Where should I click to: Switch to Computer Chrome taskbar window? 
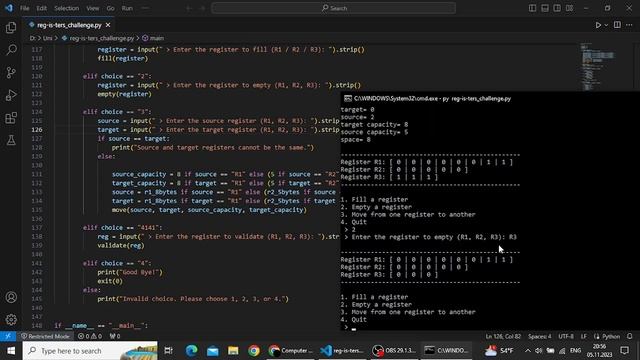click(291, 351)
